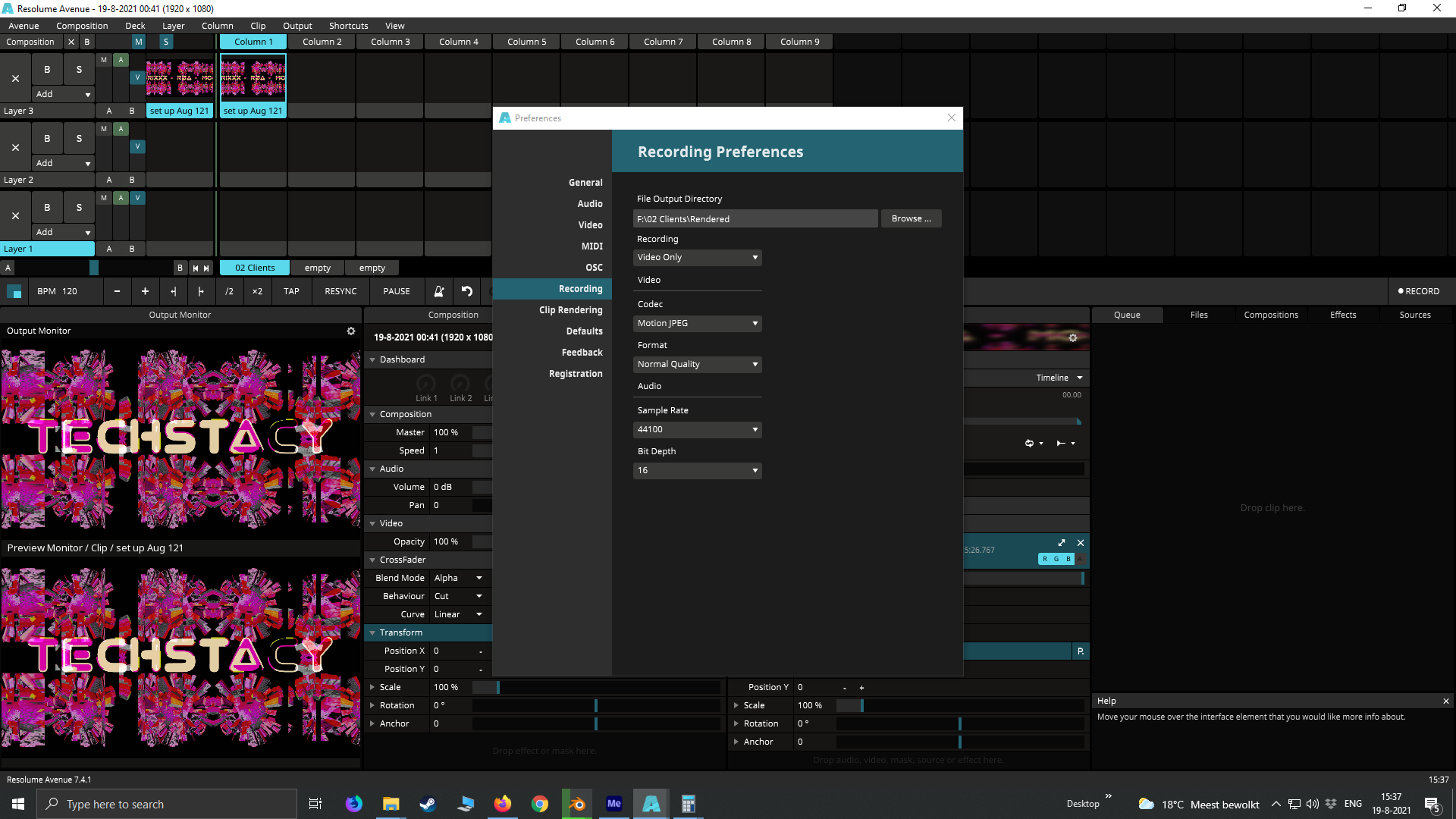Screen dimensions: 1456x819
Task: Toggle the metronome icon
Action: [x=438, y=291]
